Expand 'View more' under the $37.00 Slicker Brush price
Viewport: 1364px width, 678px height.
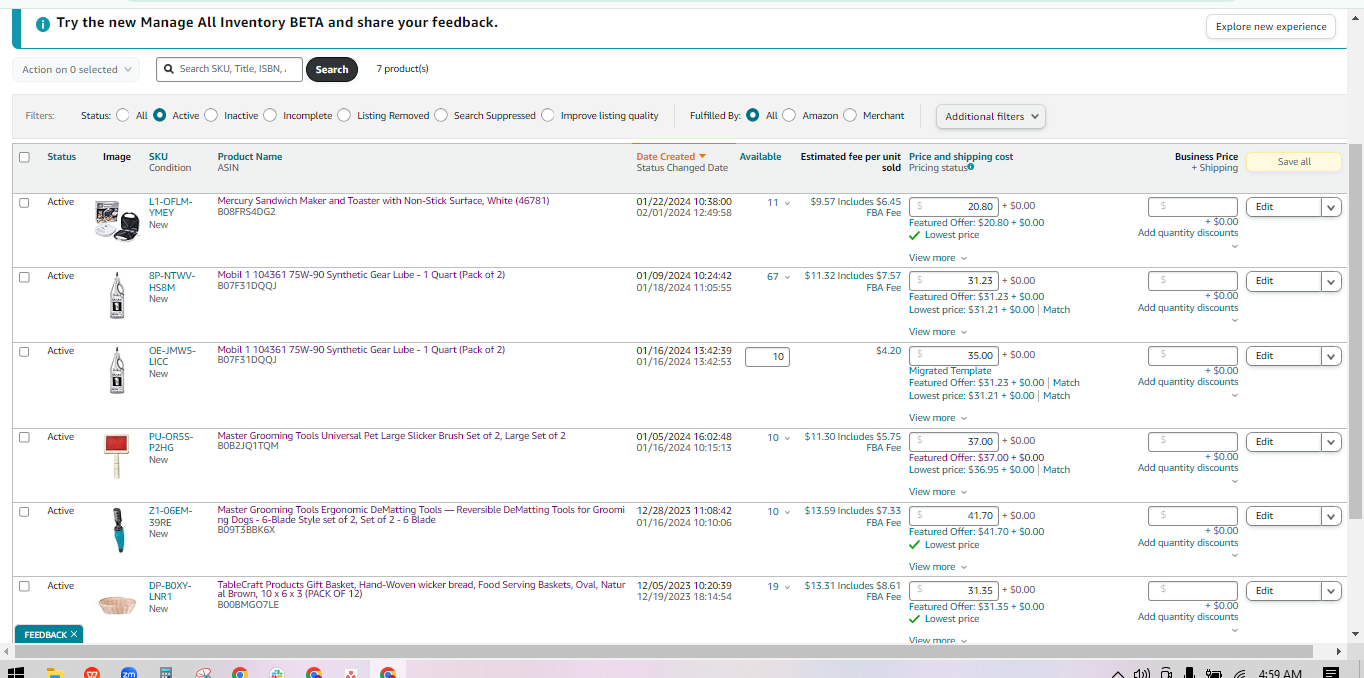point(938,492)
